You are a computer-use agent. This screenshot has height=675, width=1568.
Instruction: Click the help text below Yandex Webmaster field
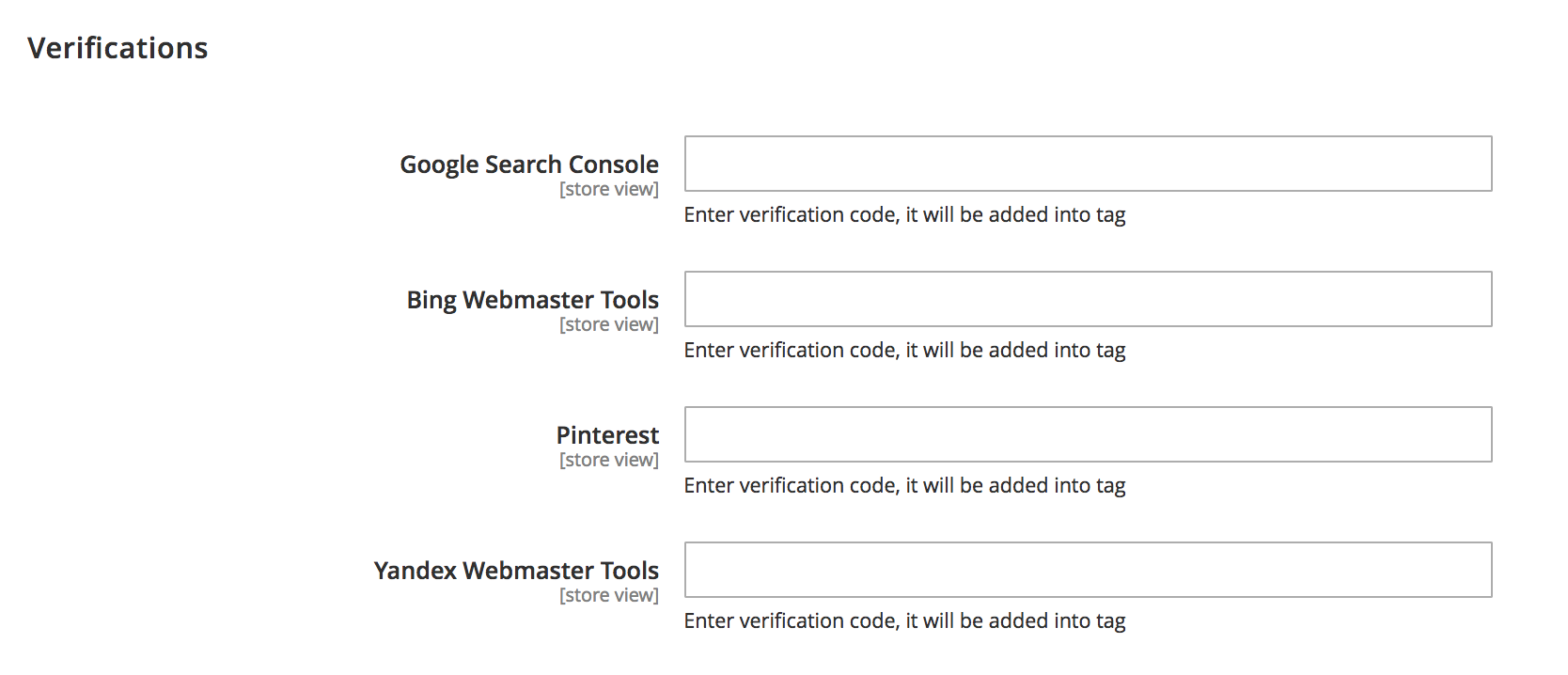click(x=904, y=621)
